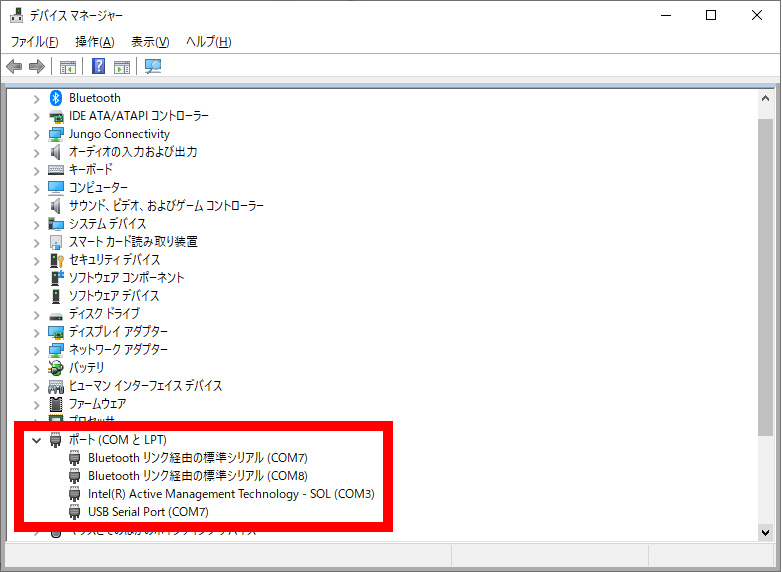782x572 pixels.
Task: Scan for hardware changes using the monitor icon
Action: (153, 67)
